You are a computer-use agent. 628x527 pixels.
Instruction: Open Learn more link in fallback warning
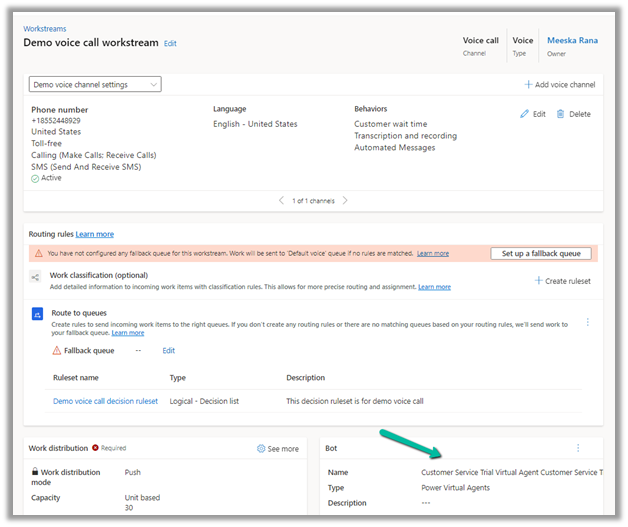coord(432,254)
